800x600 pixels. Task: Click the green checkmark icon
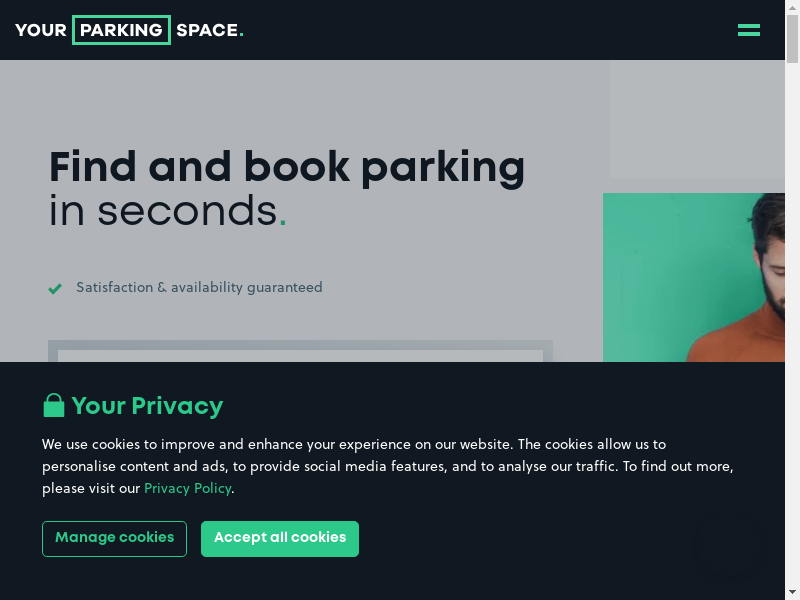[55, 289]
